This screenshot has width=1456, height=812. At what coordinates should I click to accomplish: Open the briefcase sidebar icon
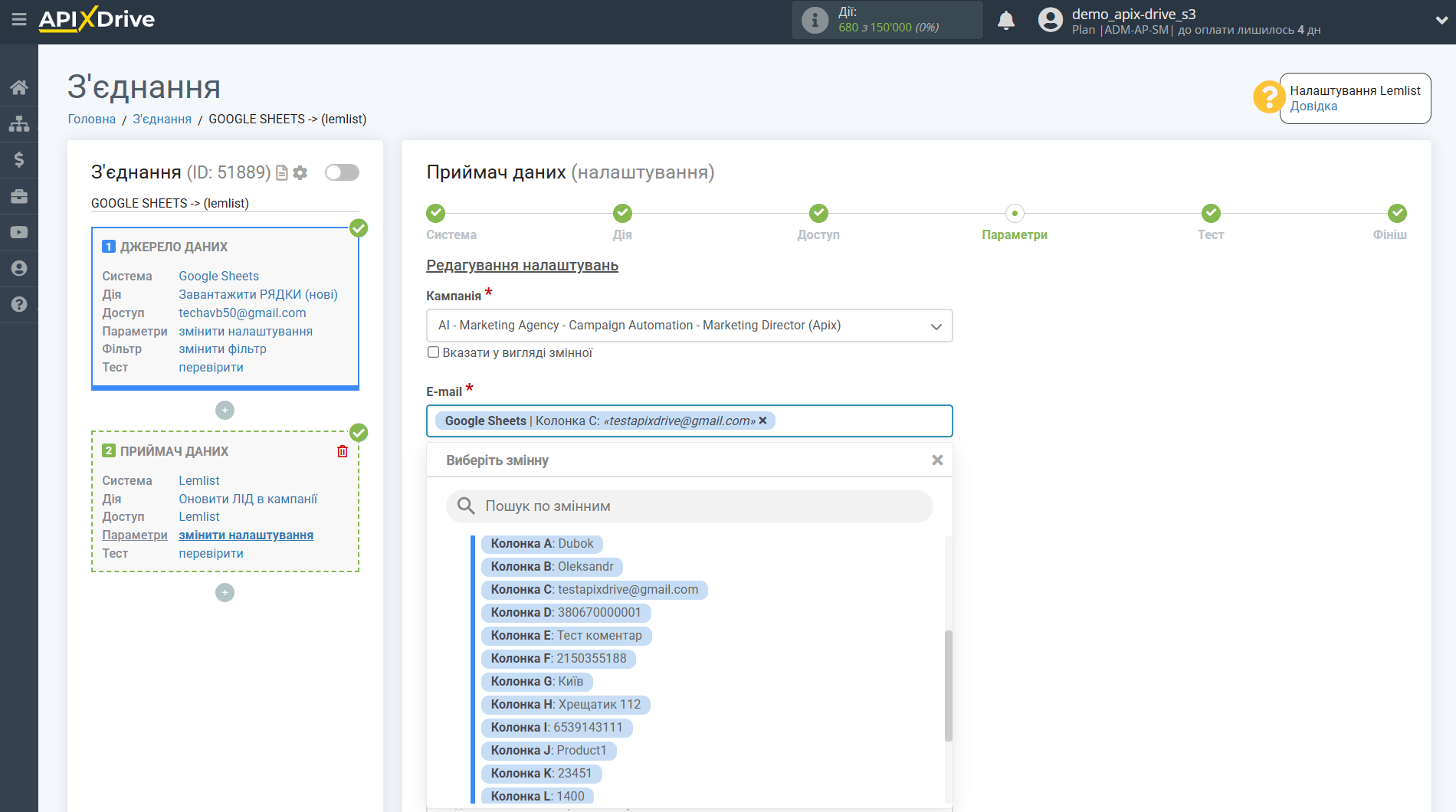(x=19, y=196)
